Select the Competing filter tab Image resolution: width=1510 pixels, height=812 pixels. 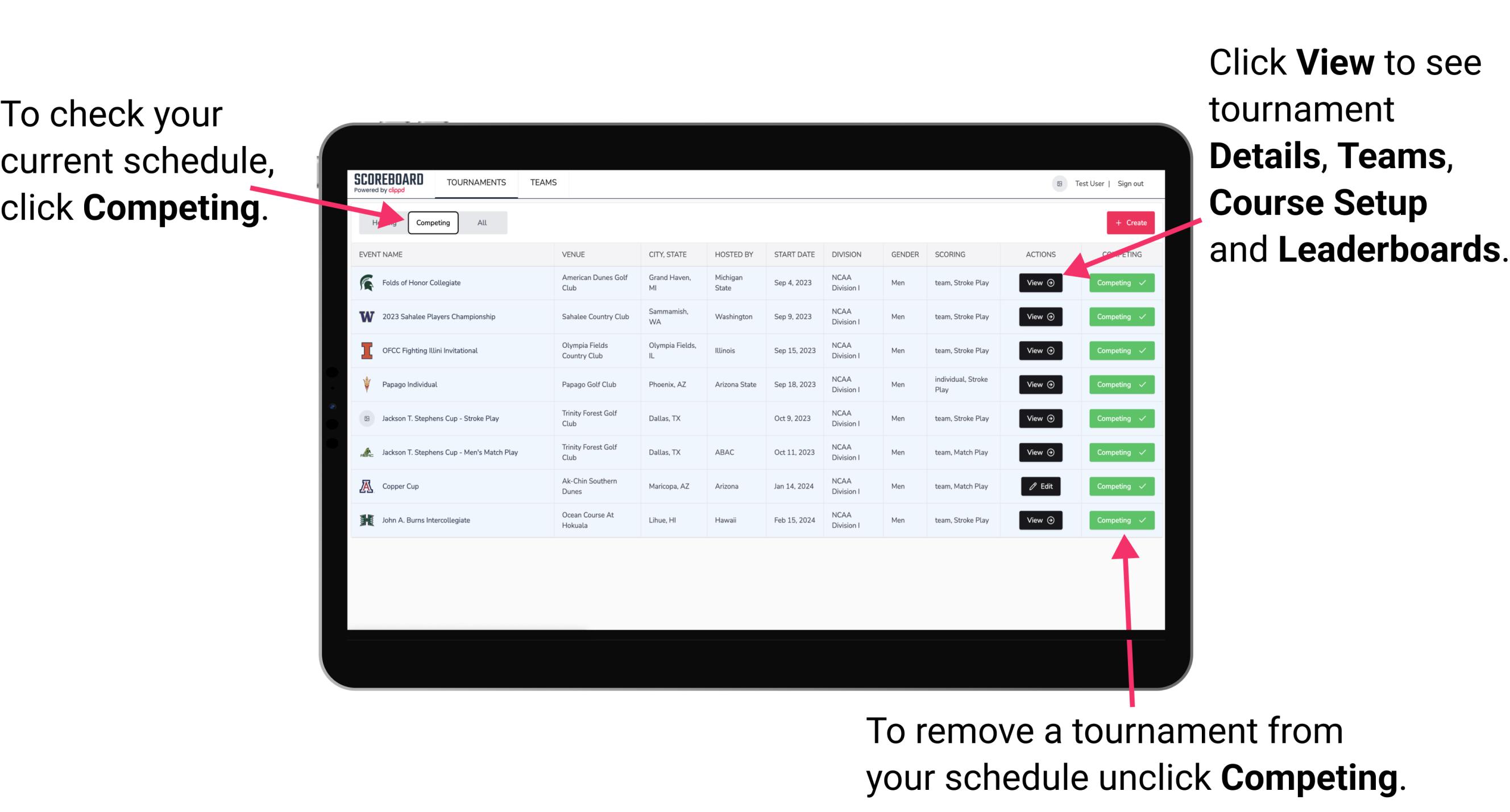tap(432, 222)
